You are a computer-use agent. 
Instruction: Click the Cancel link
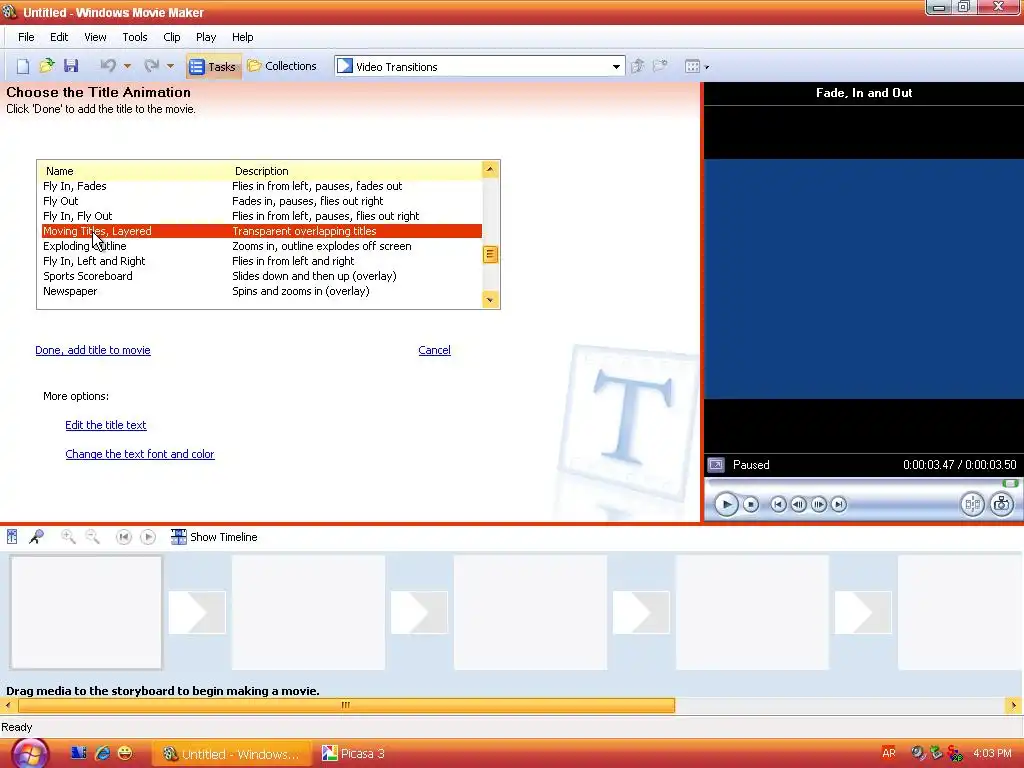tap(434, 350)
